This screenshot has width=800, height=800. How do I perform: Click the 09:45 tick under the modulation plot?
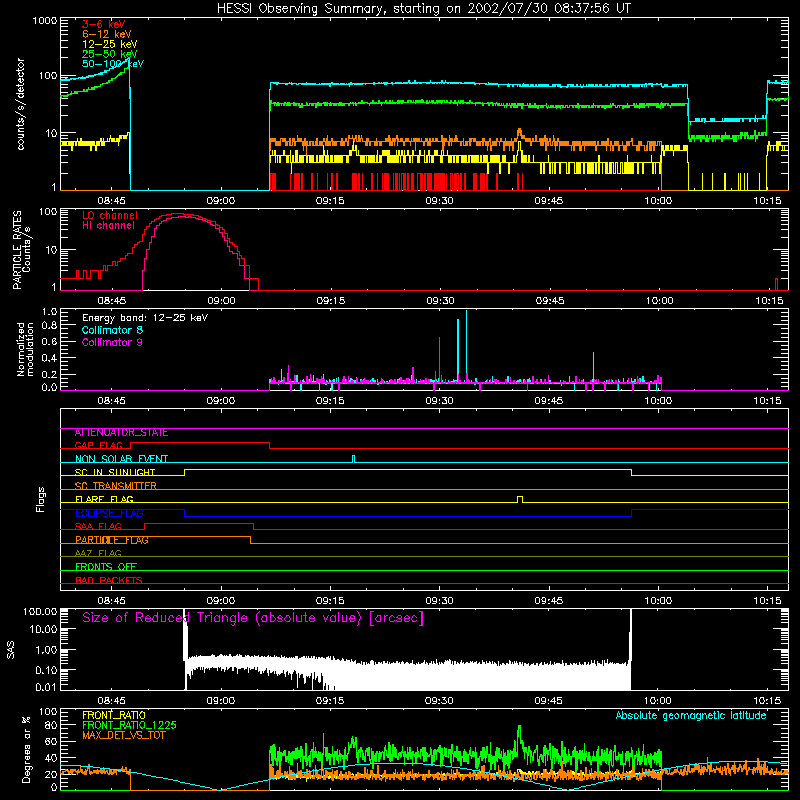coord(548,401)
